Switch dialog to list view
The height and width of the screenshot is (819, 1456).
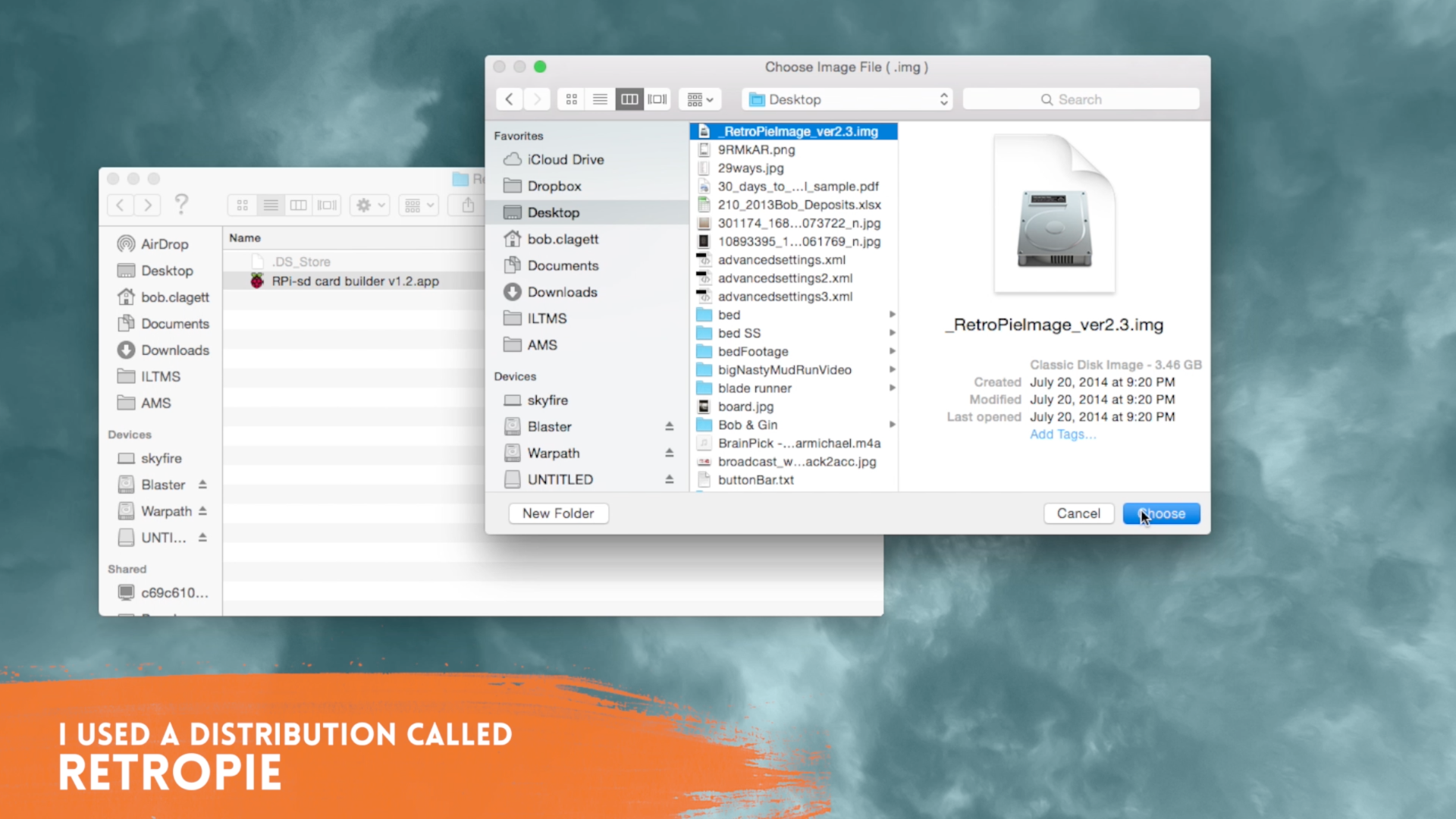[x=600, y=99]
